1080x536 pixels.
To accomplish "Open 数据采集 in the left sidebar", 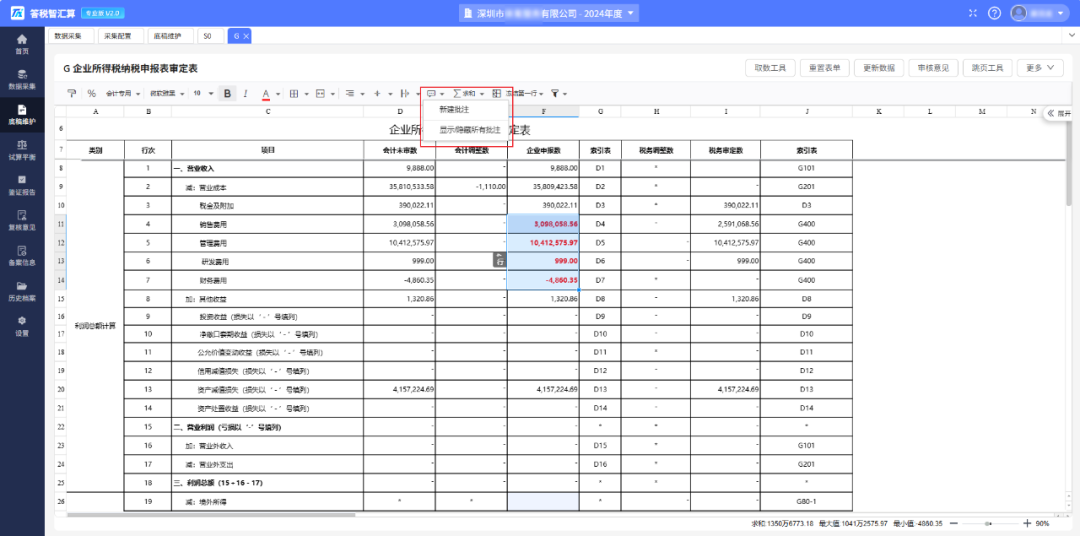I will [x=22, y=79].
